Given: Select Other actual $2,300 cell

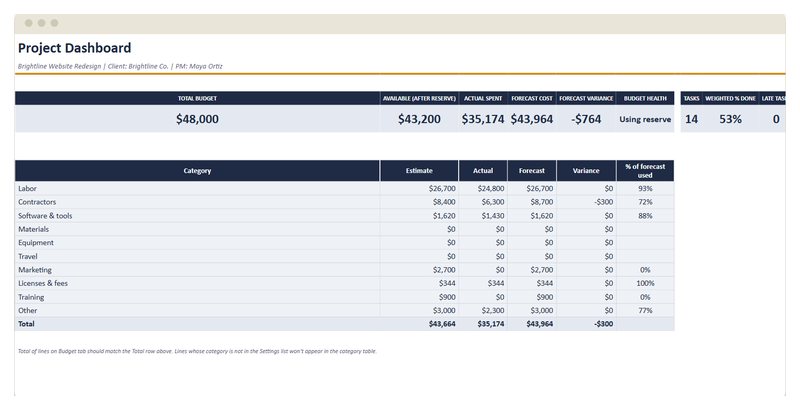Looking at the screenshot, I should click(483, 310).
